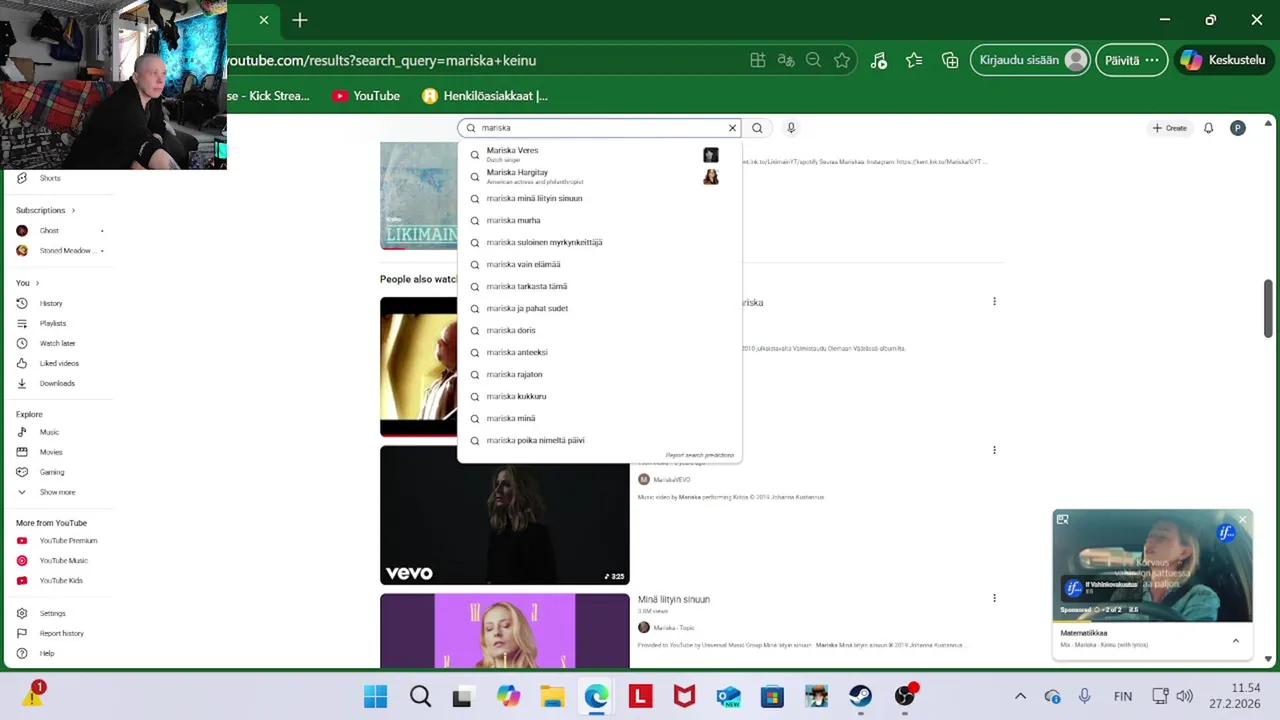Click the Päivitä update button
1280x720 pixels.
coord(1131,60)
